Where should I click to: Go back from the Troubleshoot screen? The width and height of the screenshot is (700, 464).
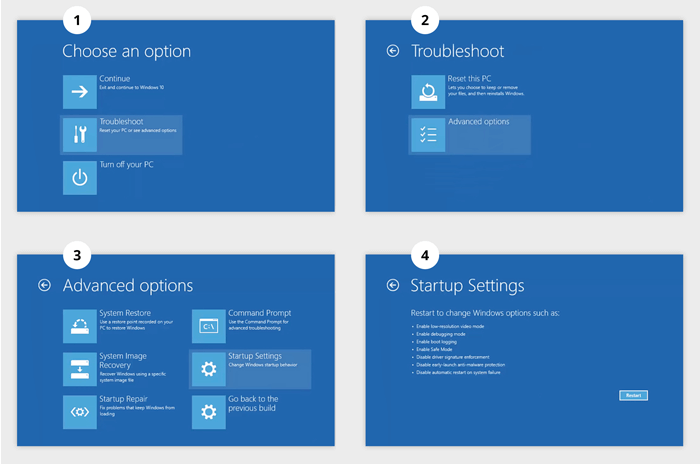pos(392,51)
